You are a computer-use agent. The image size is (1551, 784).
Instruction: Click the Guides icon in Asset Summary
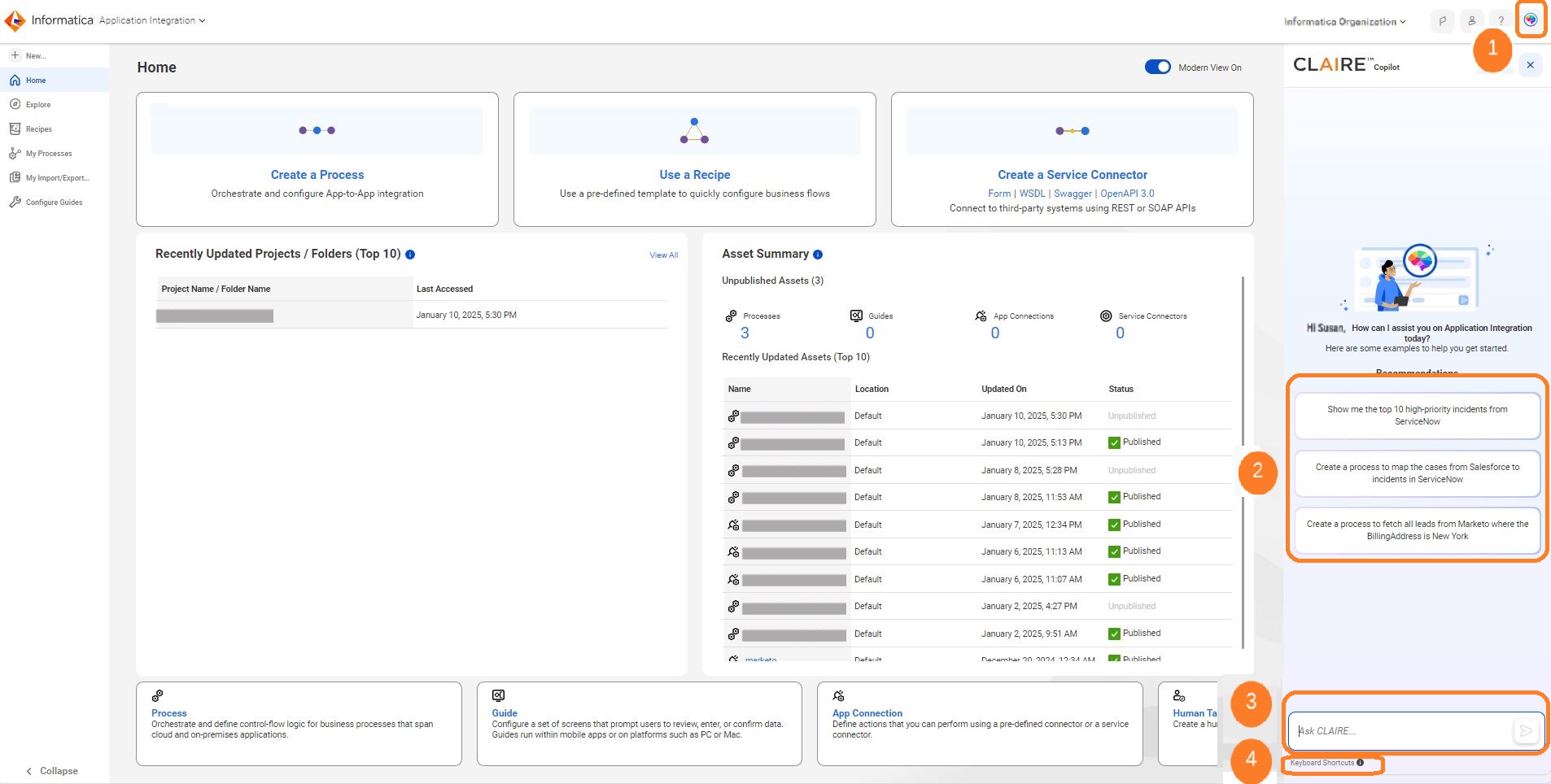pyautogui.click(x=856, y=316)
